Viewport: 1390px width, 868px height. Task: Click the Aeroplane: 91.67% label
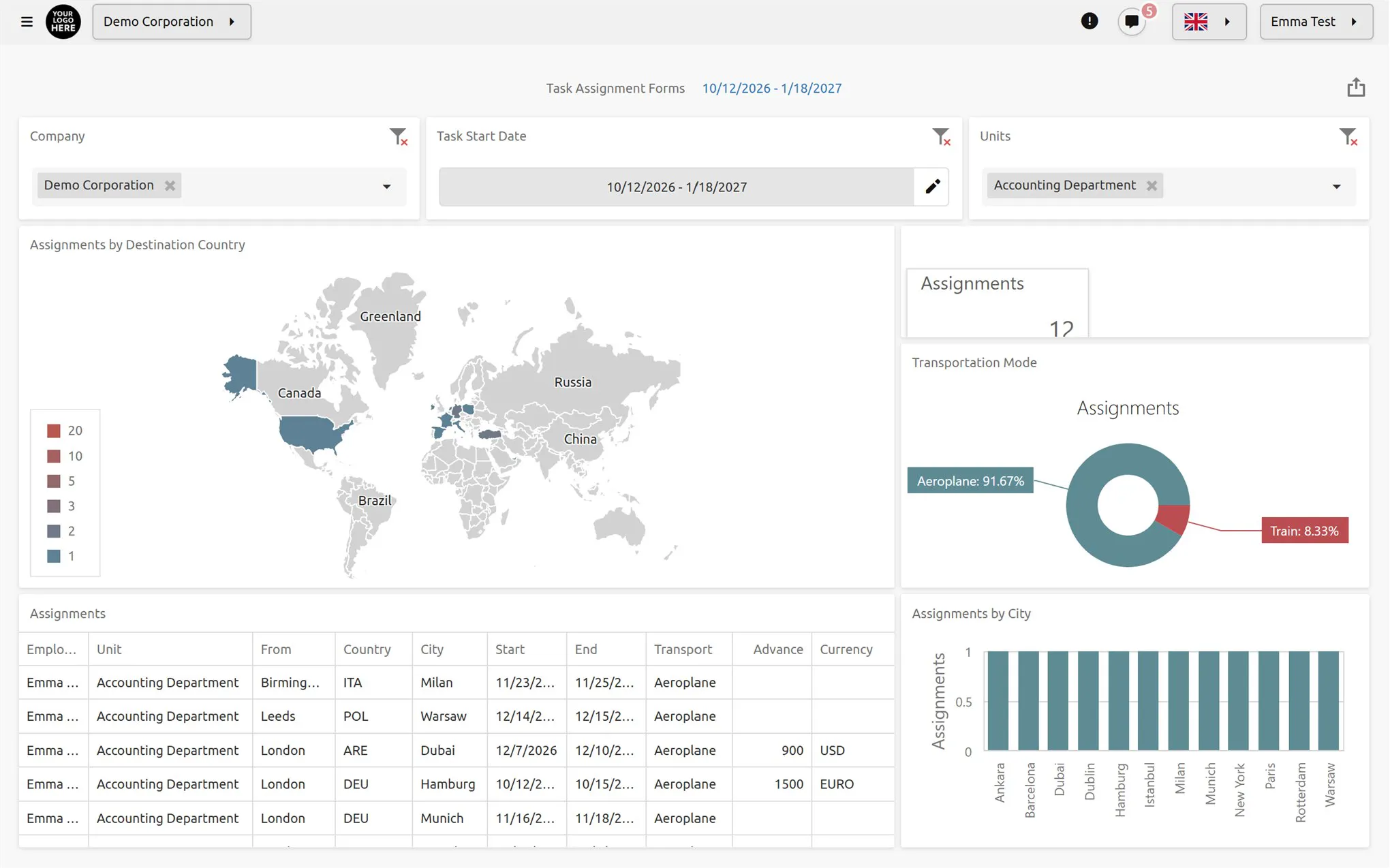pyautogui.click(x=970, y=481)
